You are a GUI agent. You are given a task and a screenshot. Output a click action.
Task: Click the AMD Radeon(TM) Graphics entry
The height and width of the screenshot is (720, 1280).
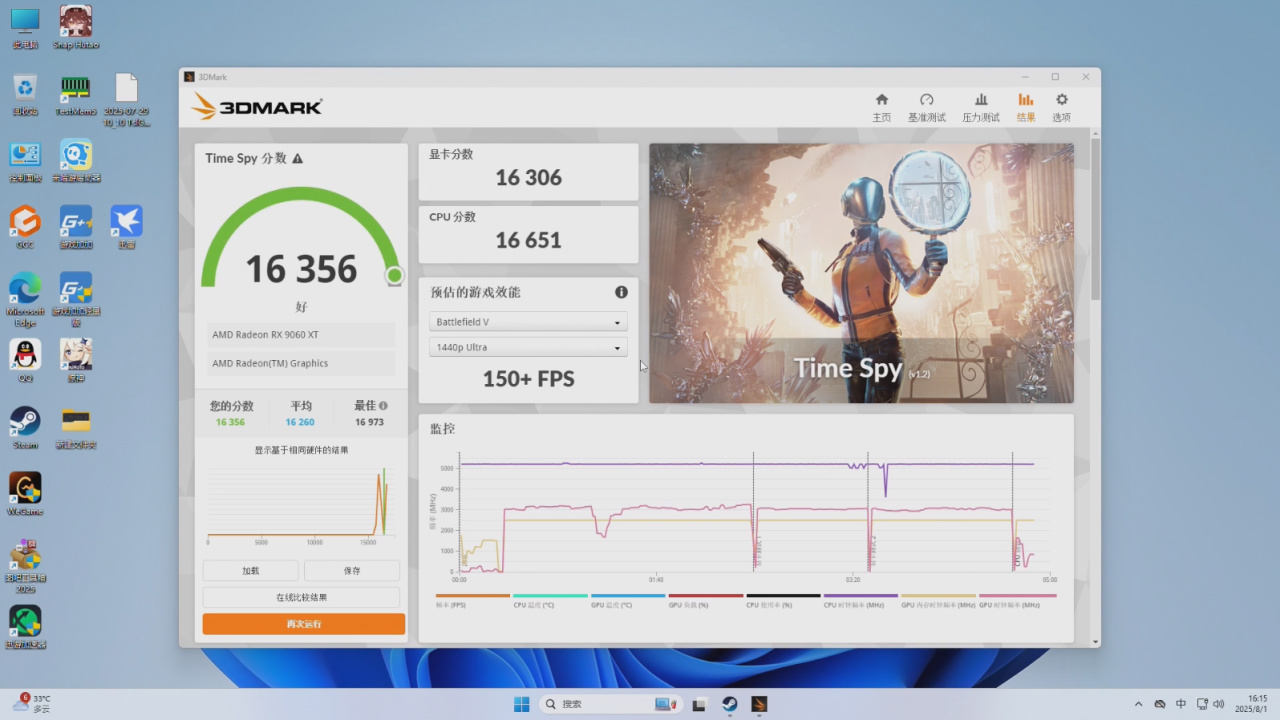pyautogui.click(x=301, y=364)
